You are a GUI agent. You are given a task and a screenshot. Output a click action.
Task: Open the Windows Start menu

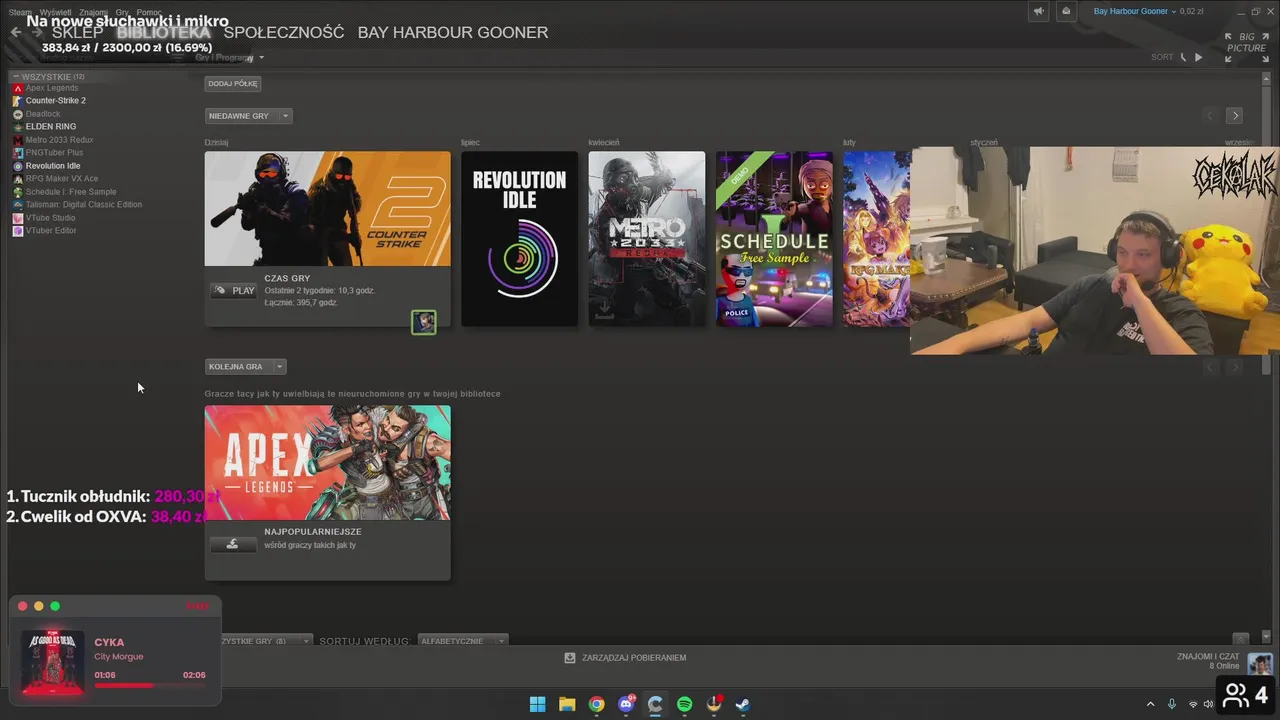537,704
